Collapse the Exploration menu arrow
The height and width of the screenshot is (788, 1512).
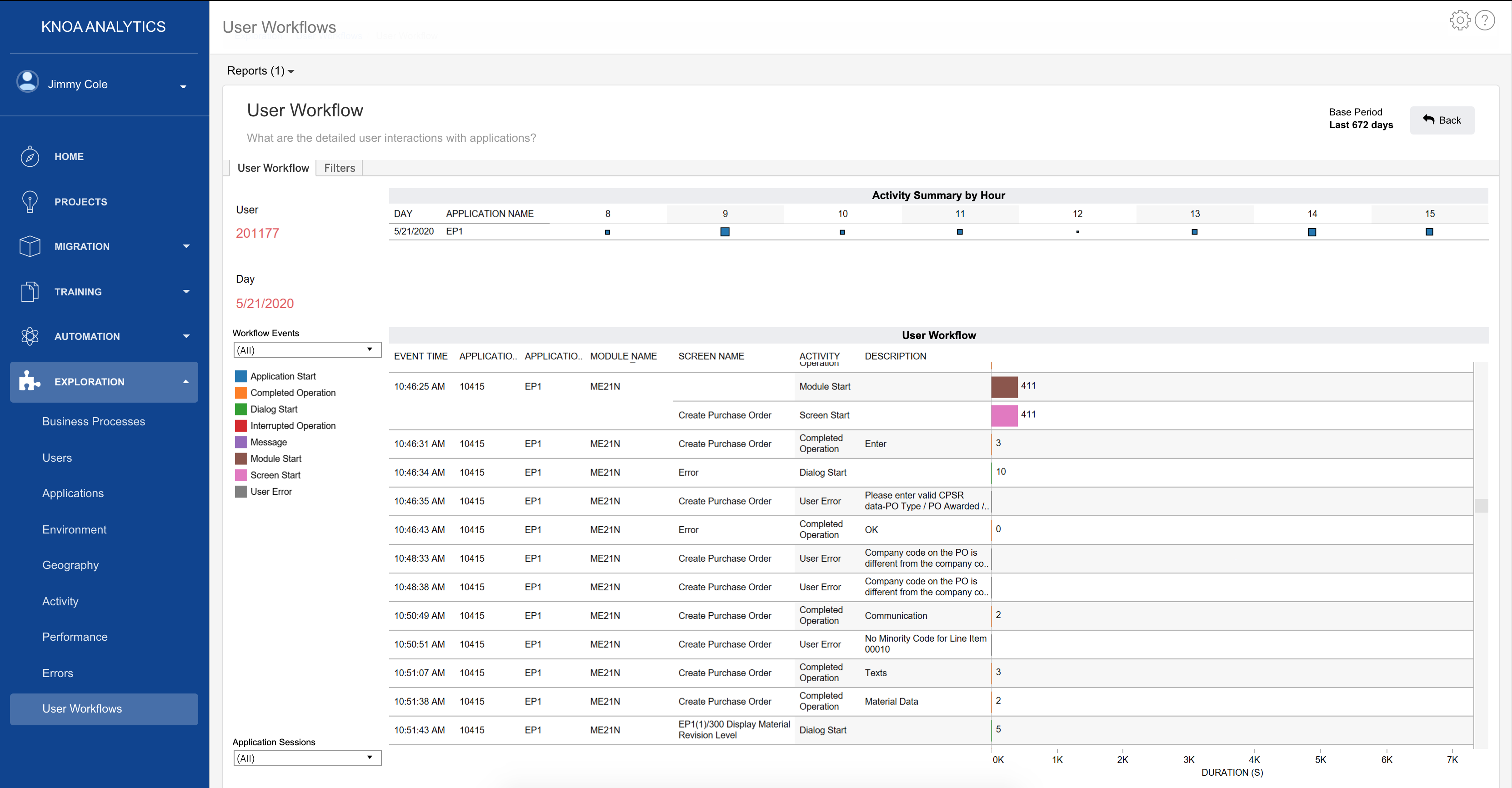(x=186, y=381)
